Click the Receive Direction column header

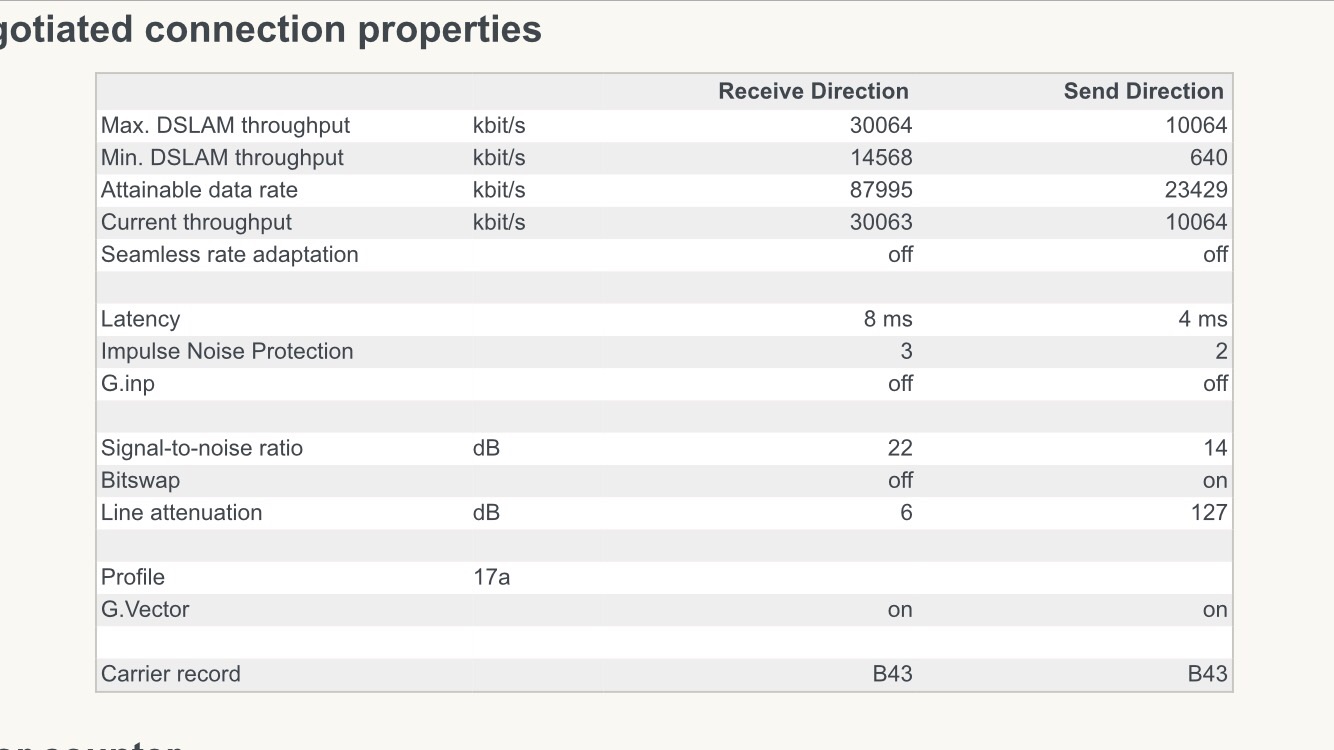813,91
